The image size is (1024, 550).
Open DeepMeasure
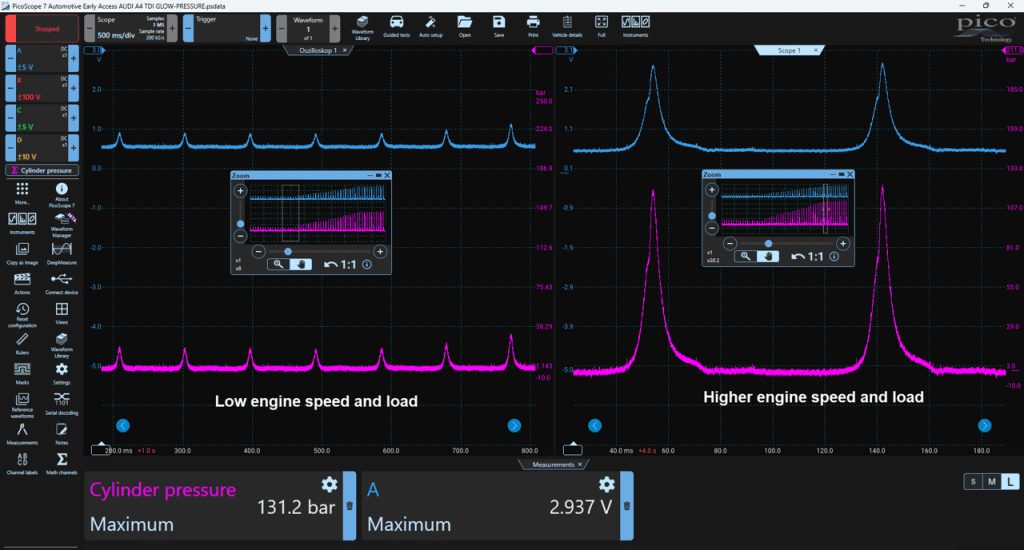tap(61, 253)
